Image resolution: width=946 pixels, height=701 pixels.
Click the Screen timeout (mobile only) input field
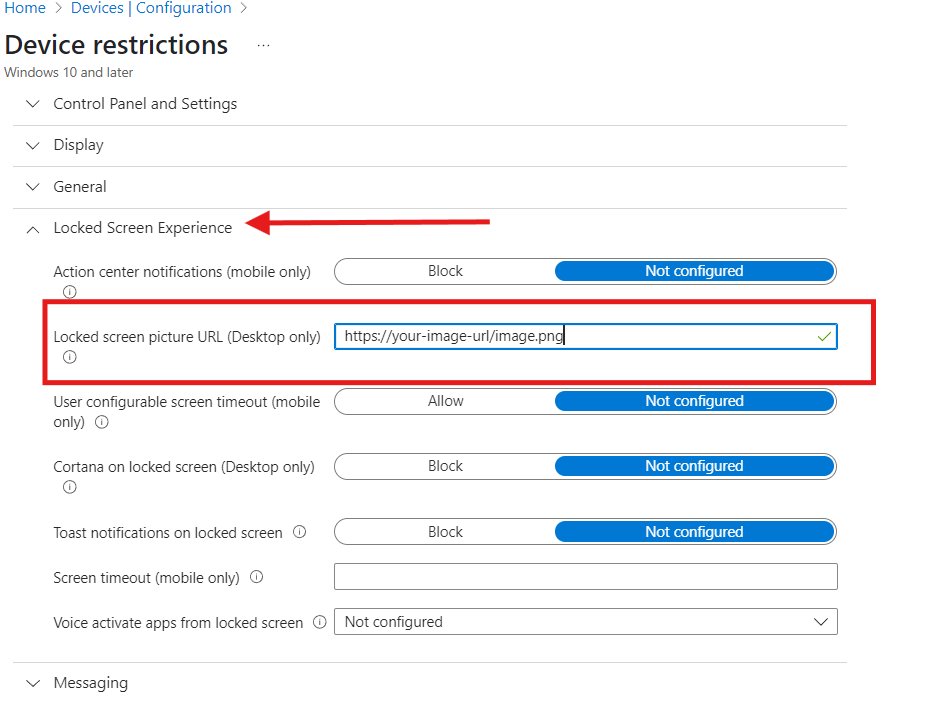[585, 577]
